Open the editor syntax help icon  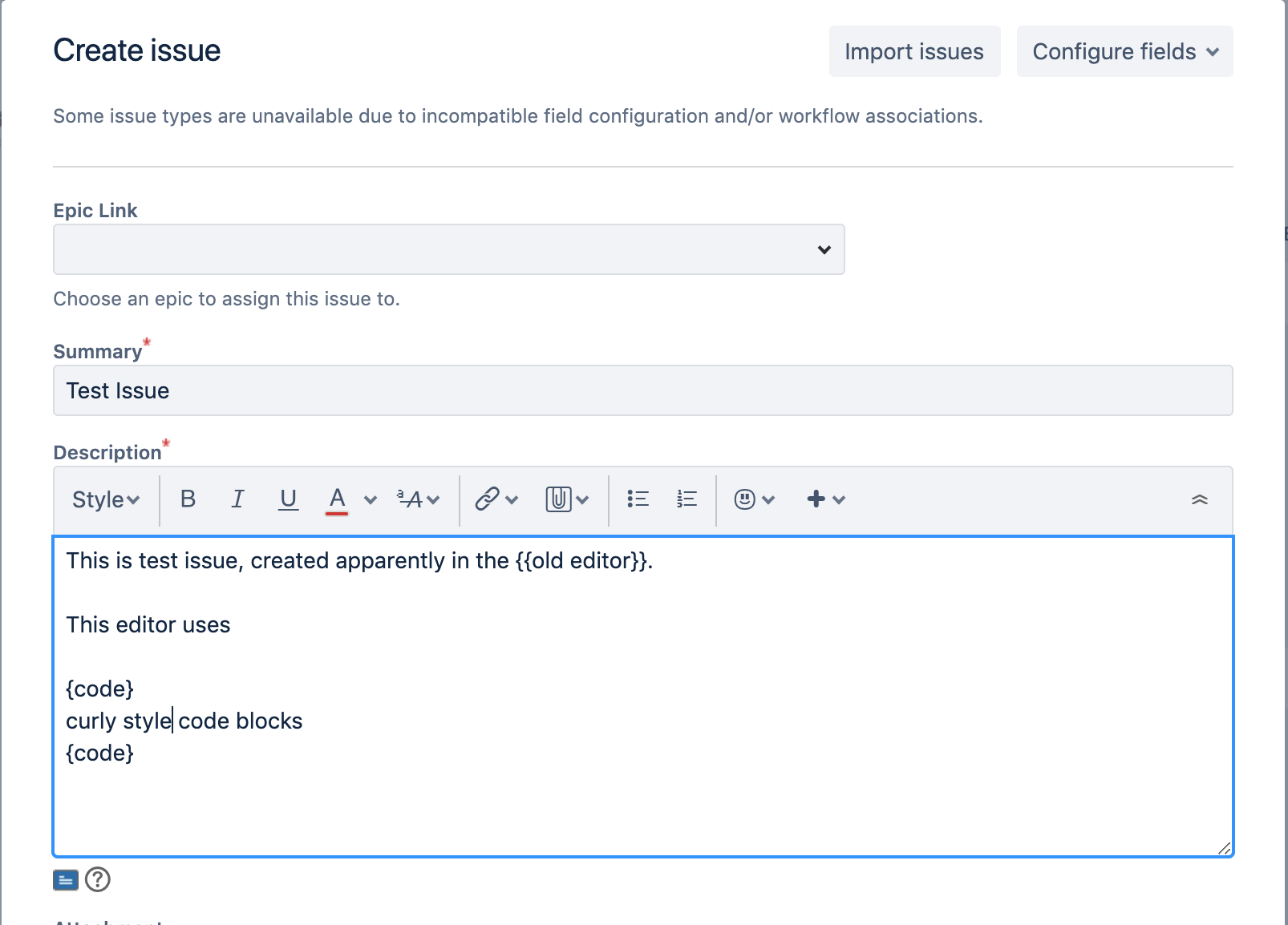point(98,880)
